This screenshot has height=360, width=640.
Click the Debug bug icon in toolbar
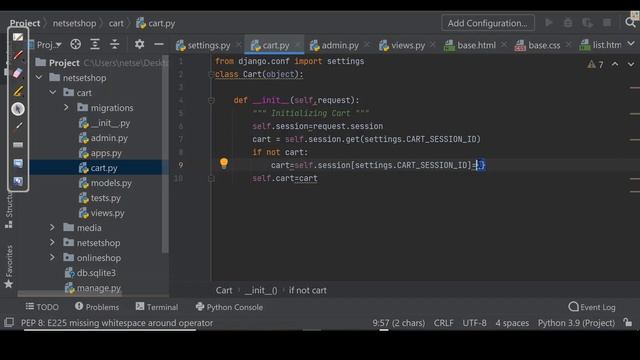pos(568,22)
